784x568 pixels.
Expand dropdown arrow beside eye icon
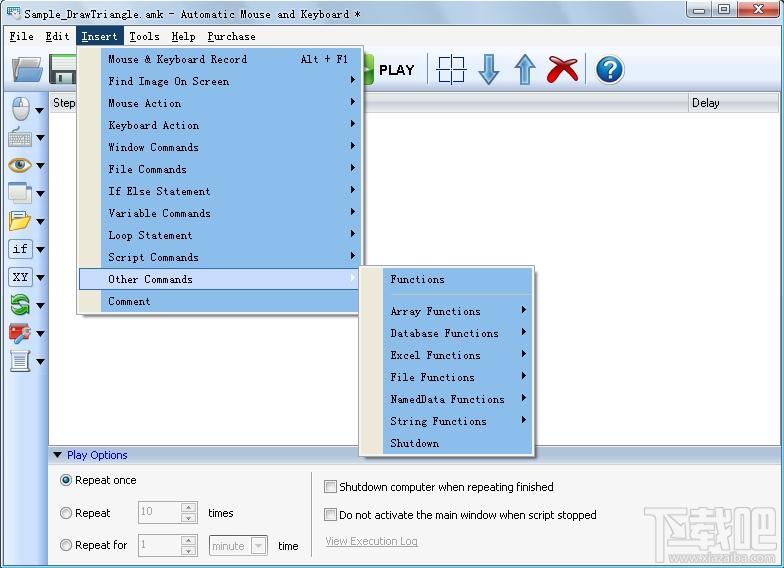tap(40, 166)
